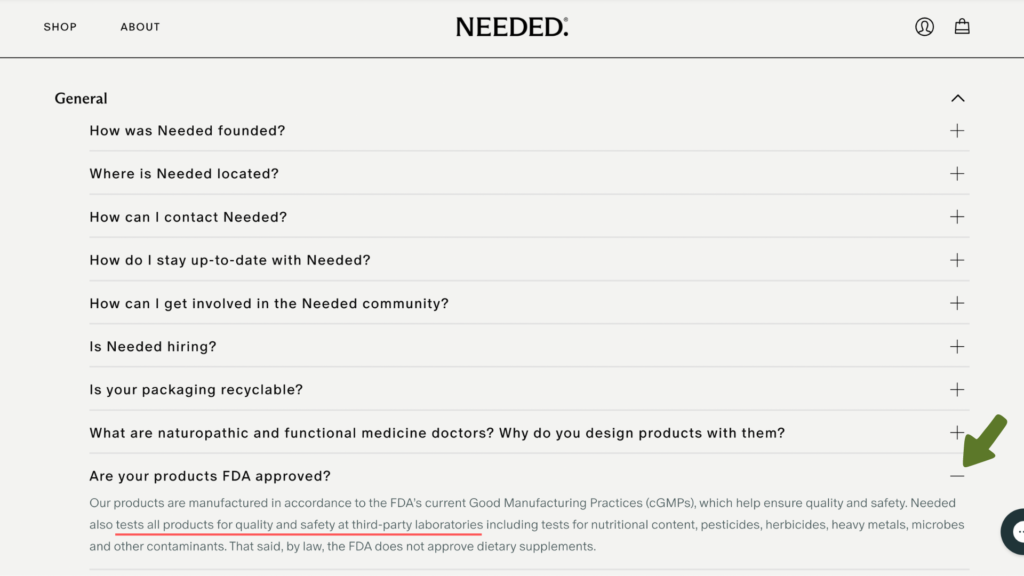This screenshot has width=1024, height=576.
Task: Open the ABOUT menu
Action: click(x=140, y=27)
